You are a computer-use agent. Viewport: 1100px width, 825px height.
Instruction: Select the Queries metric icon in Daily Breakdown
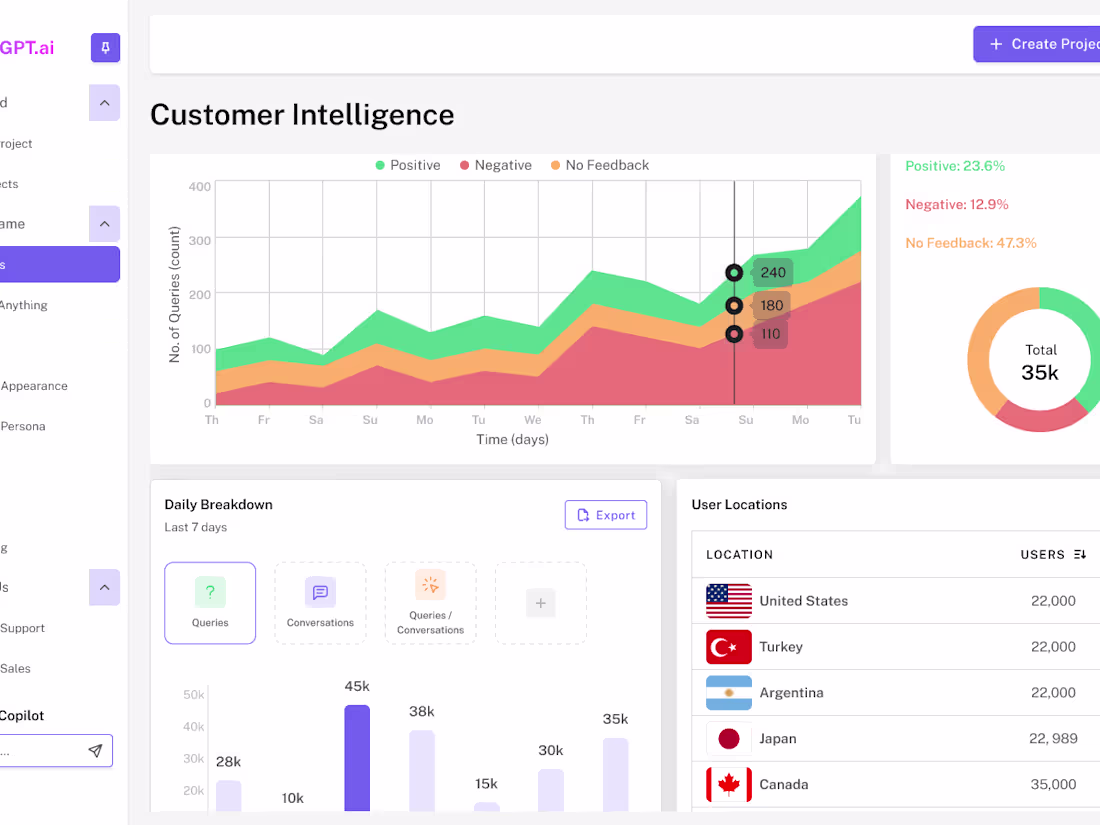[210, 592]
